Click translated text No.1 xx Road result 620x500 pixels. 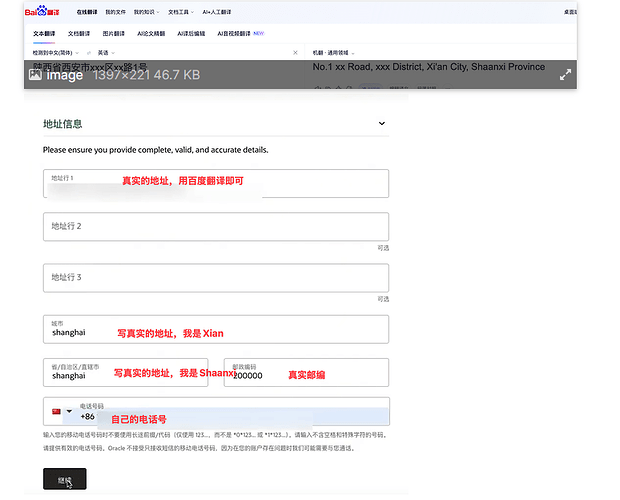click(x=429, y=67)
